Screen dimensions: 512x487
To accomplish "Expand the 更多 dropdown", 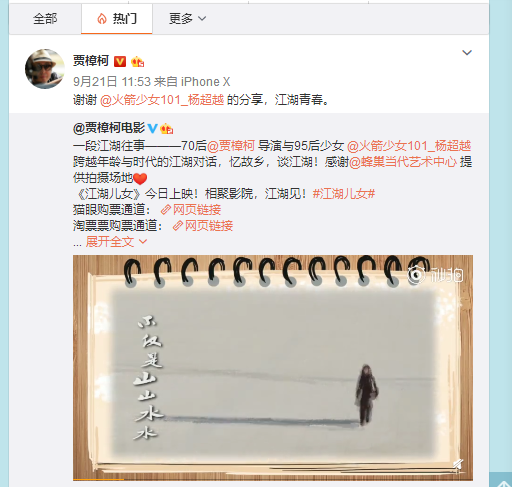I will pos(187,19).
